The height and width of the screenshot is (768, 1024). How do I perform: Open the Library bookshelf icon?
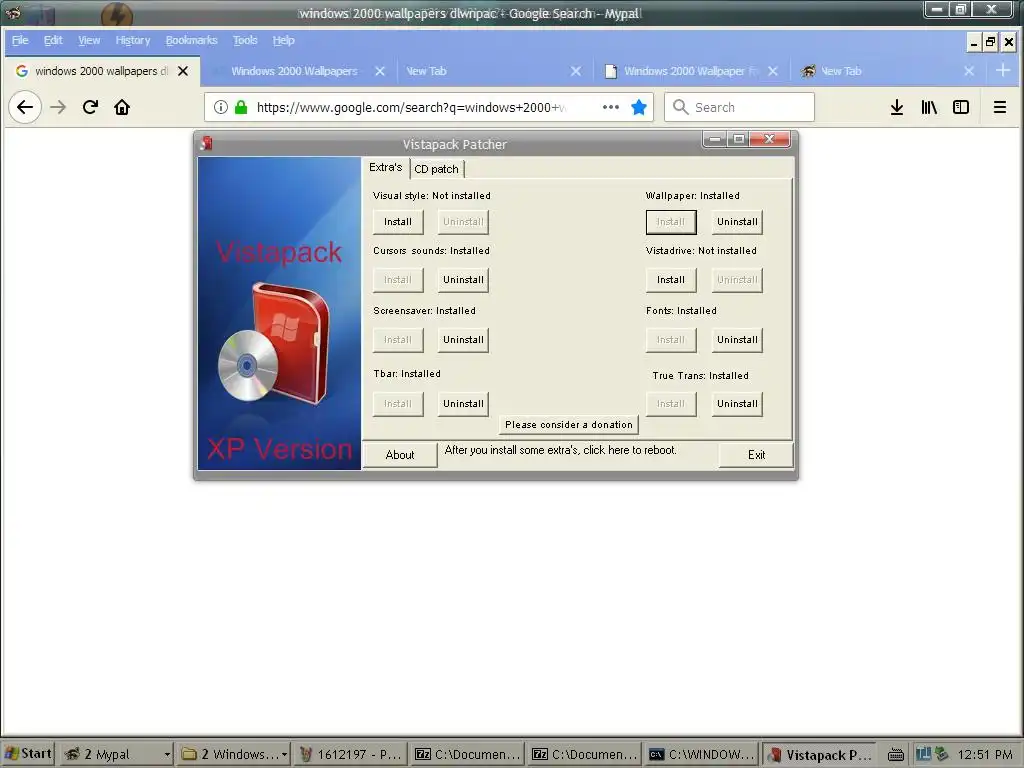tap(929, 107)
